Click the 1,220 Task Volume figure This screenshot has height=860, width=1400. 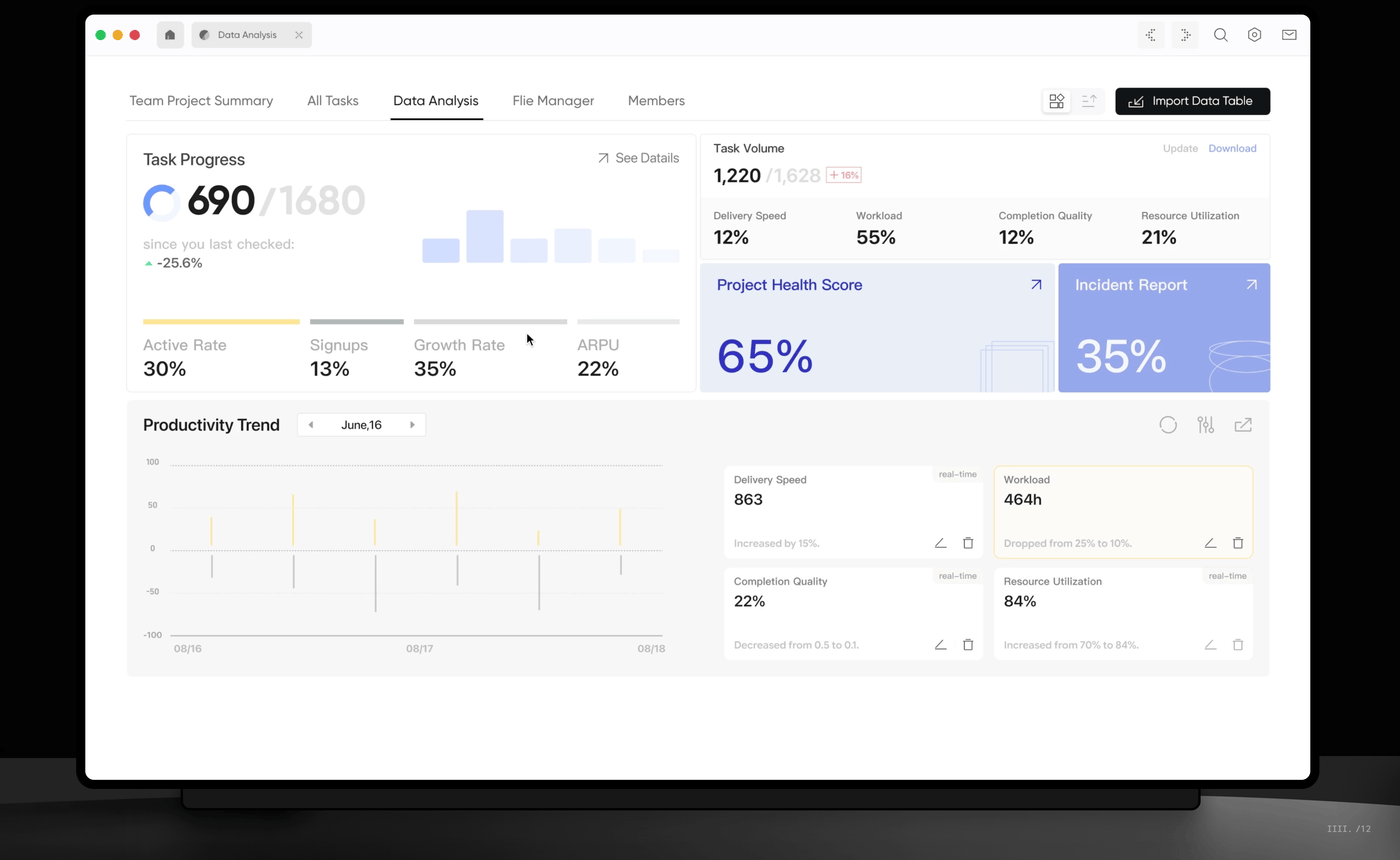click(x=737, y=176)
